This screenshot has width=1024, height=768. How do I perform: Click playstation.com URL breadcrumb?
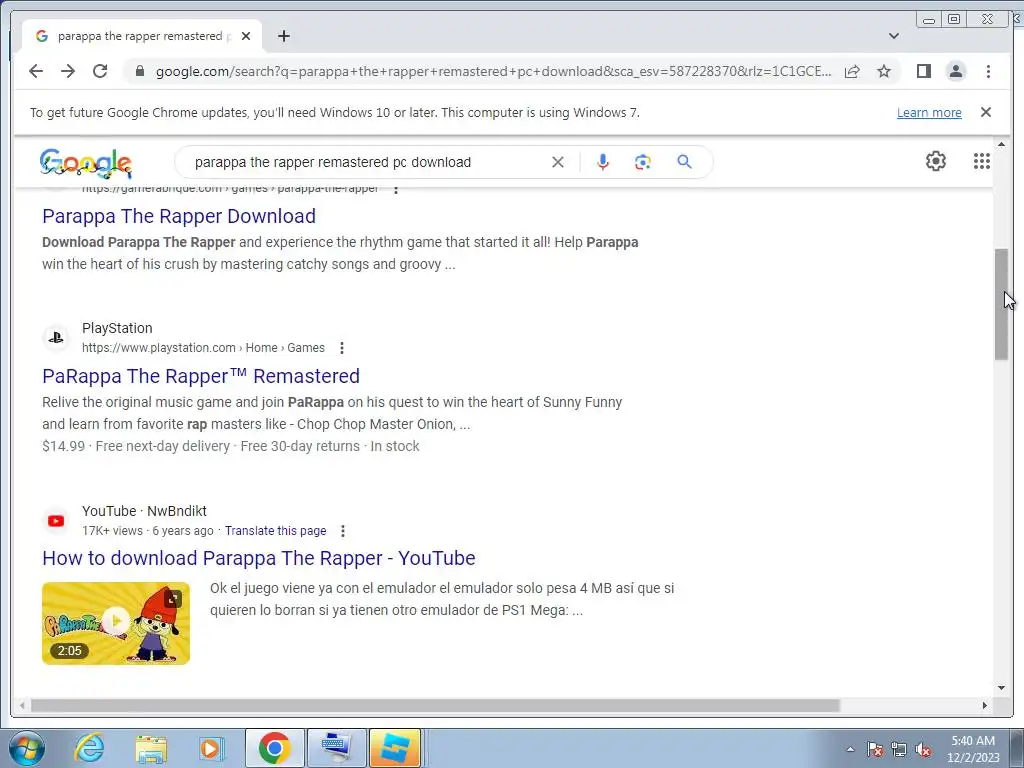click(203, 348)
